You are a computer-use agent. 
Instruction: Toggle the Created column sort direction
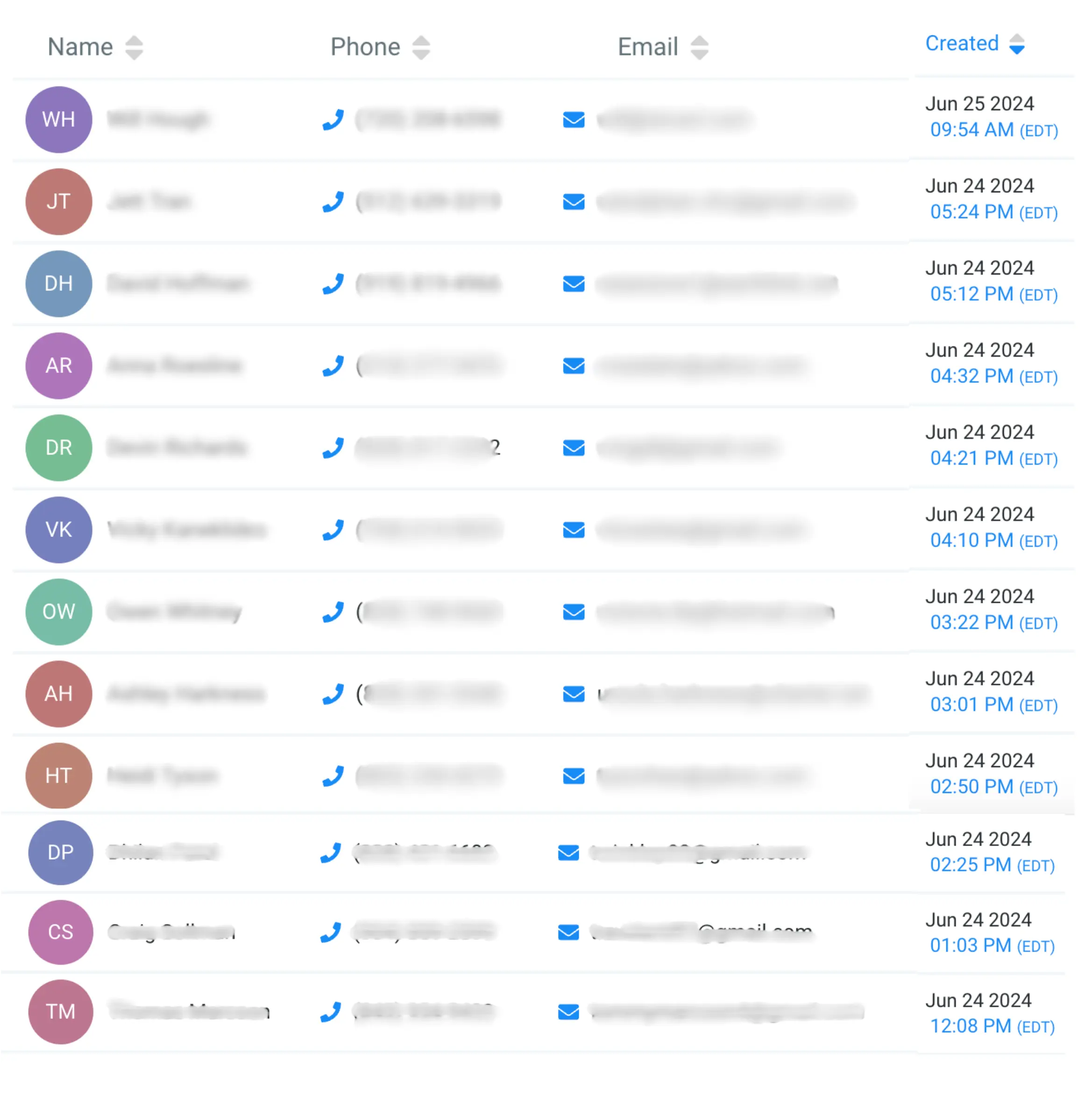[1017, 44]
